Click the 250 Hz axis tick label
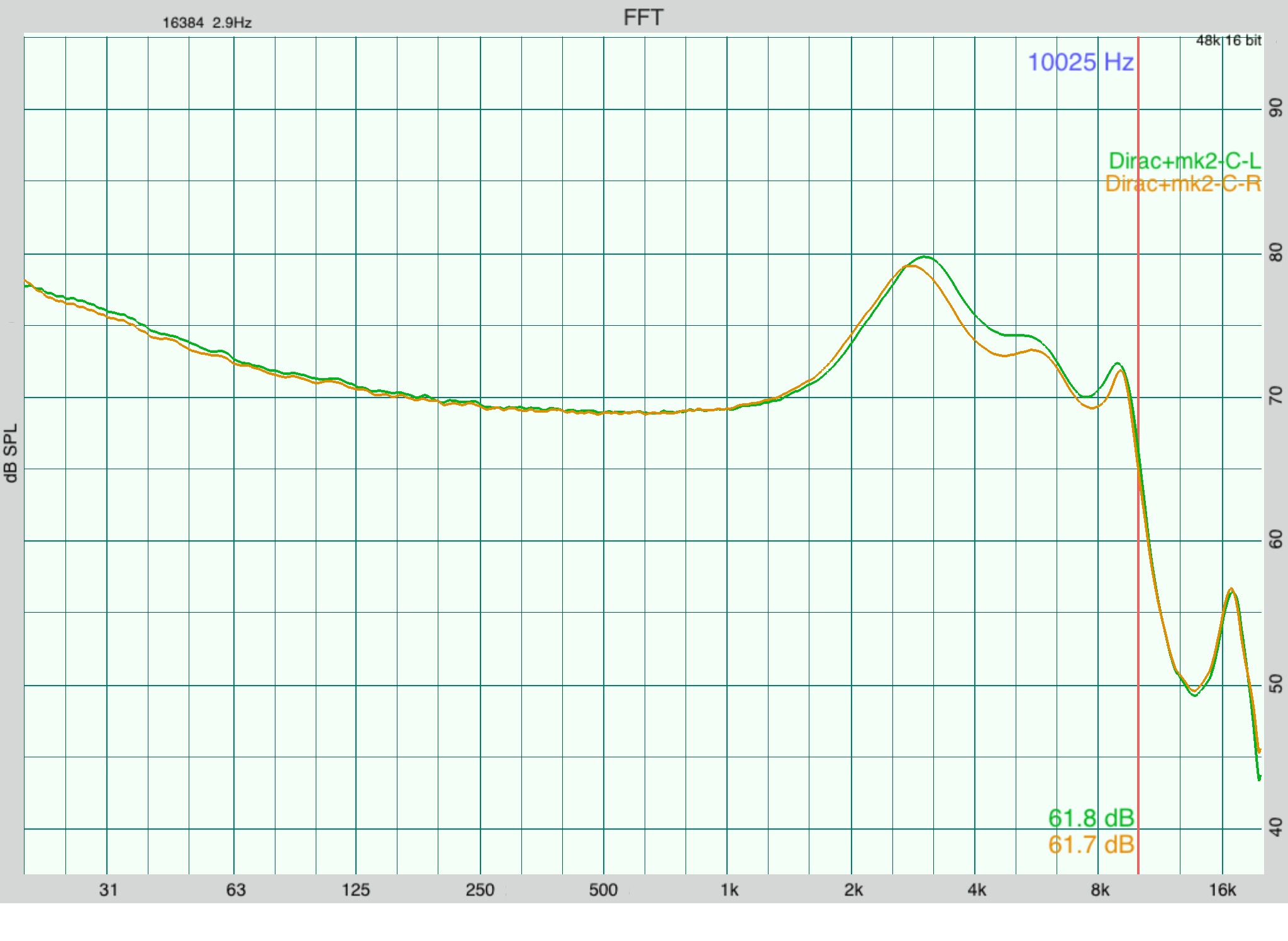The width and height of the screenshot is (1288, 941). (480, 890)
